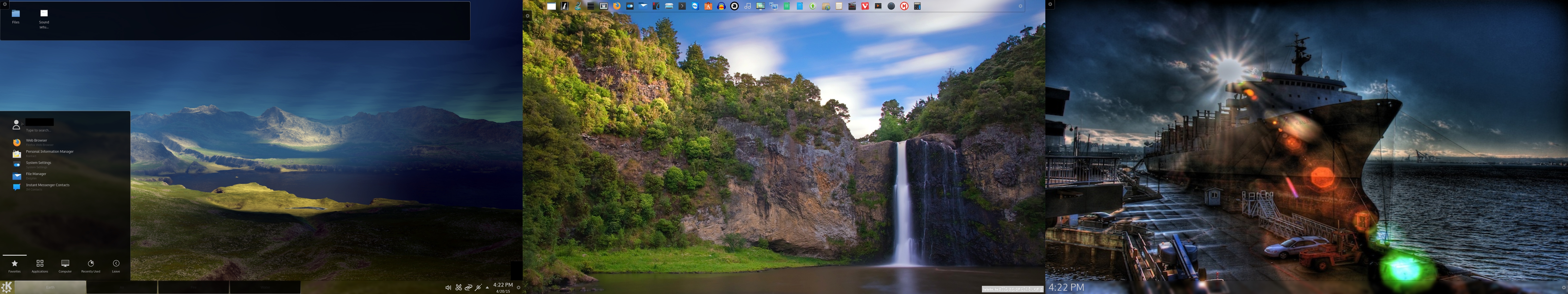Open the clipboard scissors tray icon
1568x294 pixels.
[x=458, y=287]
